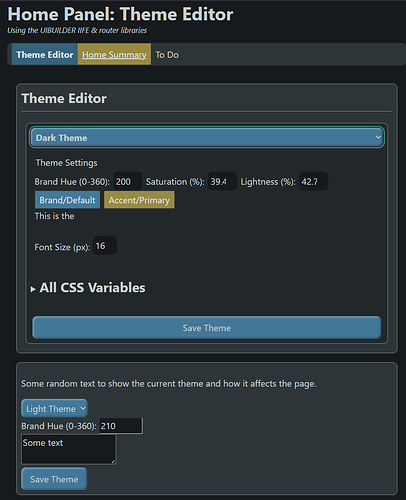The width and height of the screenshot is (406, 500).
Task: Switch to the Theme Editor tab
Action: 45,54
